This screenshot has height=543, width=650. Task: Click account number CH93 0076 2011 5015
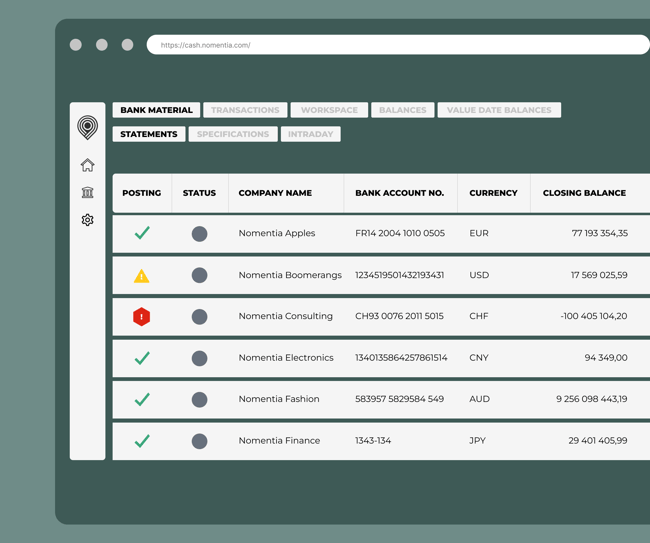(x=399, y=316)
